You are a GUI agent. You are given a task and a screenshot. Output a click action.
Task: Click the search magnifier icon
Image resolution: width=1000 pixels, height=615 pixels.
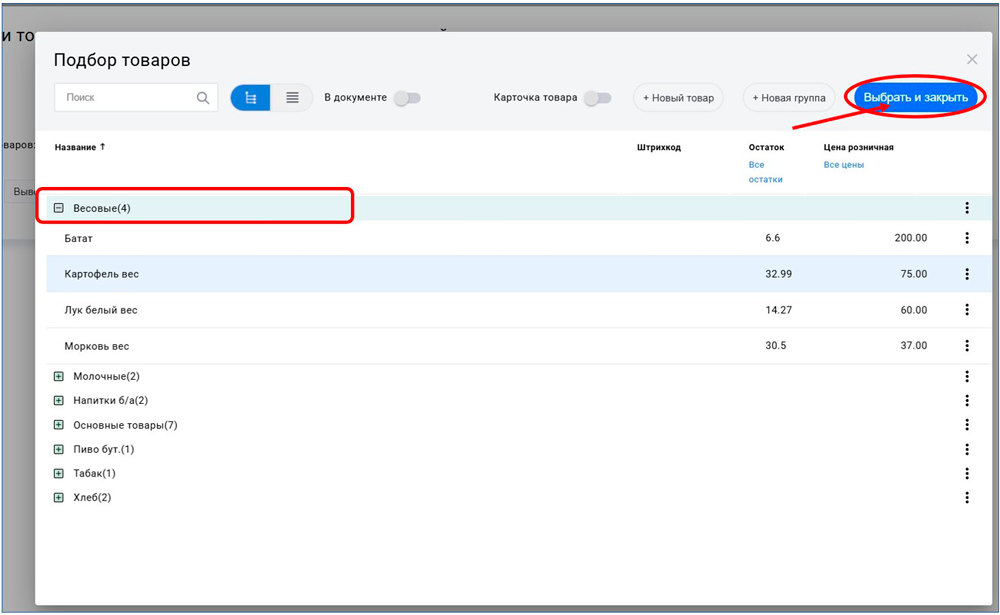(x=203, y=98)
